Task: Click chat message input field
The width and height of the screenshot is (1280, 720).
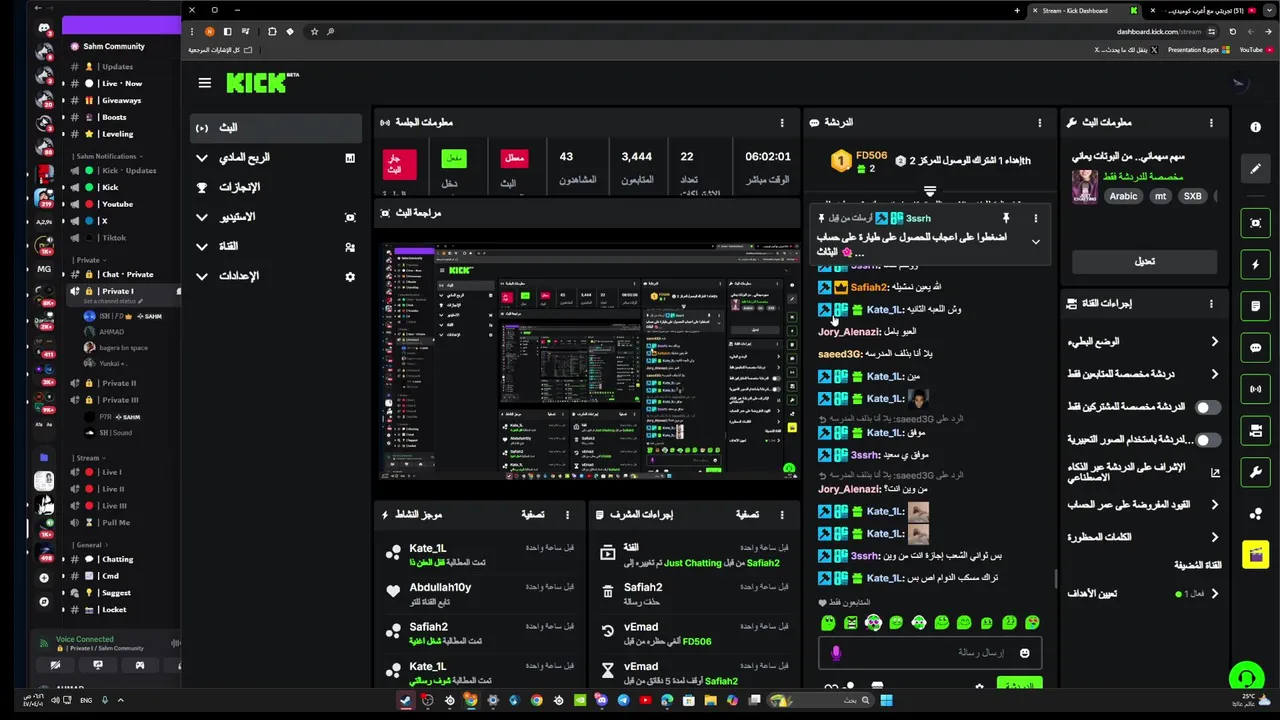Action: 930,653
